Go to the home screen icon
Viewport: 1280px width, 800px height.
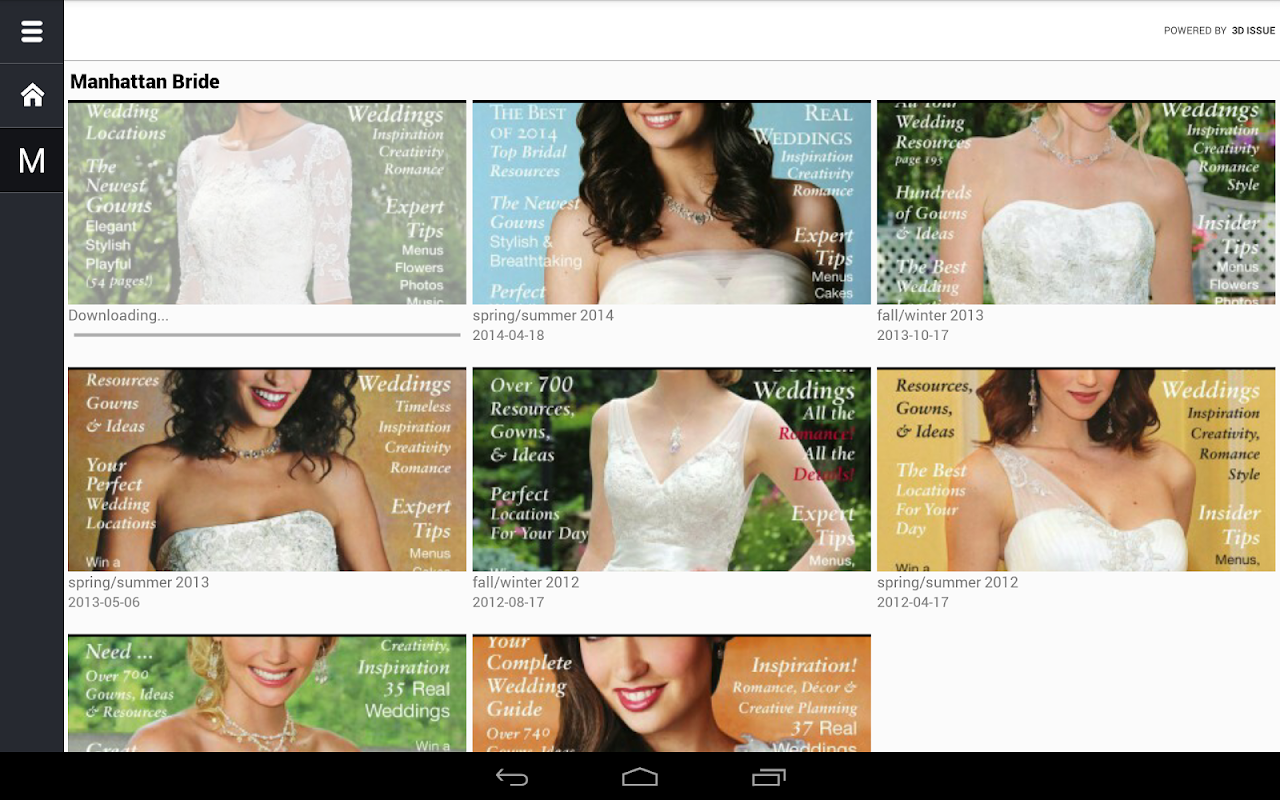[32, 95]
